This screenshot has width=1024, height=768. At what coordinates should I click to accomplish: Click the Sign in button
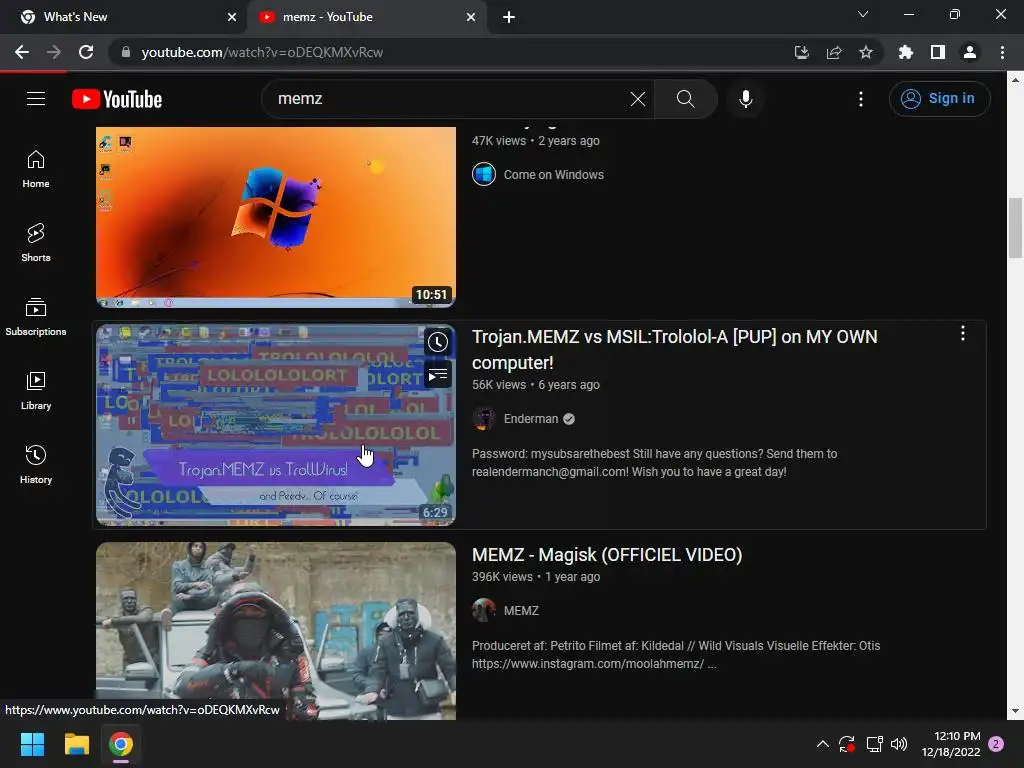[939, 99]
